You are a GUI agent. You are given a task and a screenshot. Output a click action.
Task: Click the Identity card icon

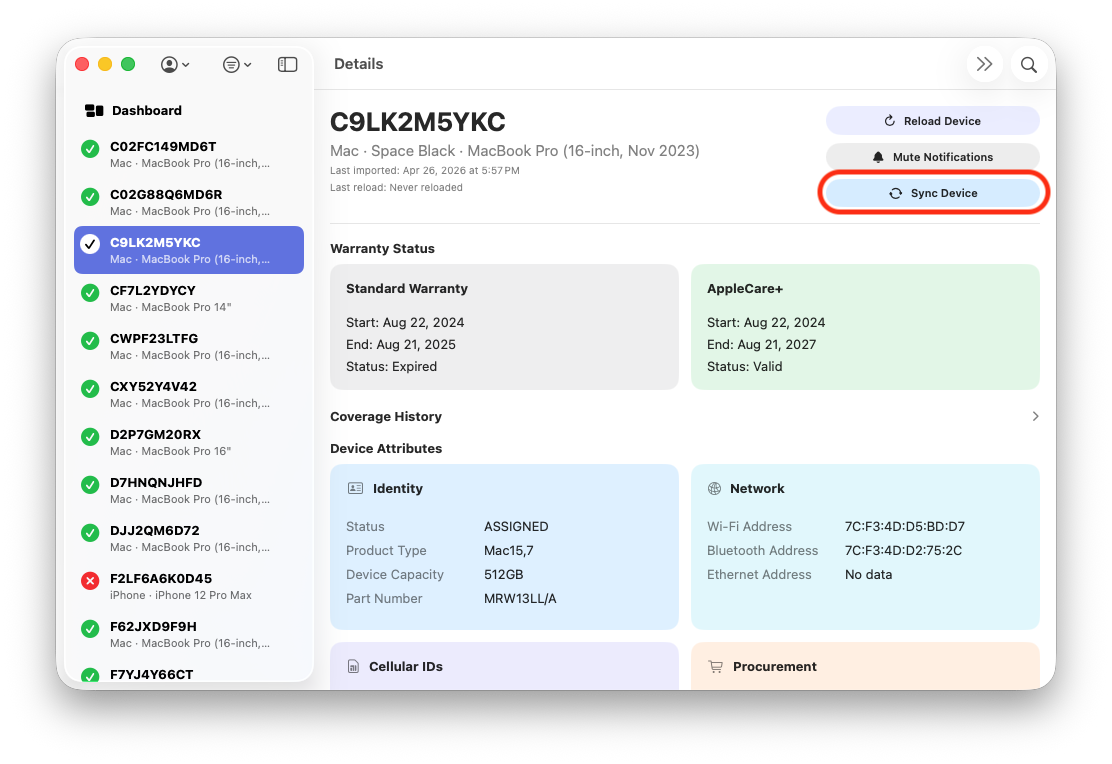tap(355, 488)
